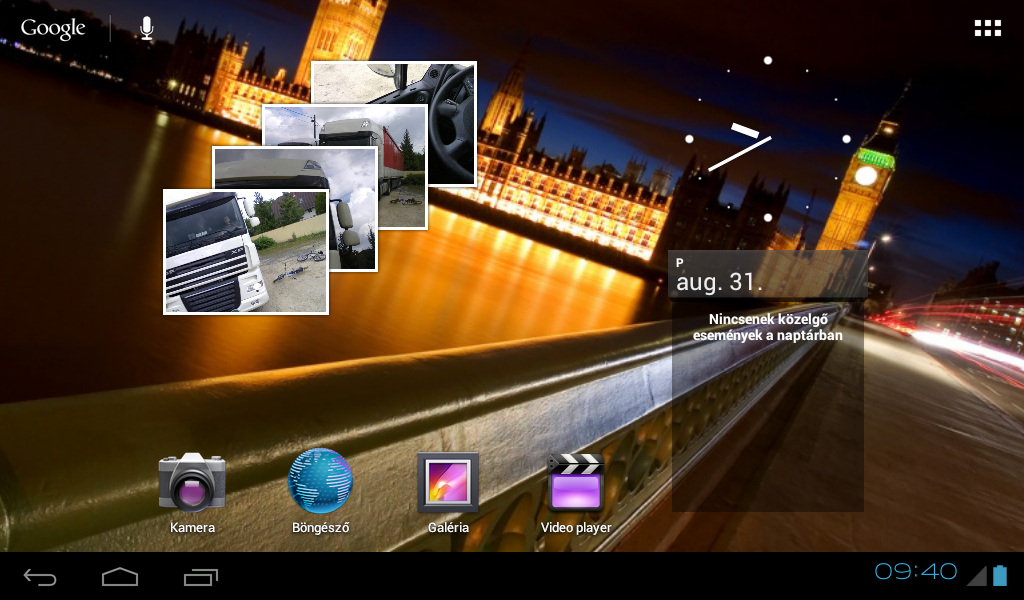Check the battery status icon
The height and width of the screenshot is (600, 1024).
pyautogui.click(x=1000, y=575)
